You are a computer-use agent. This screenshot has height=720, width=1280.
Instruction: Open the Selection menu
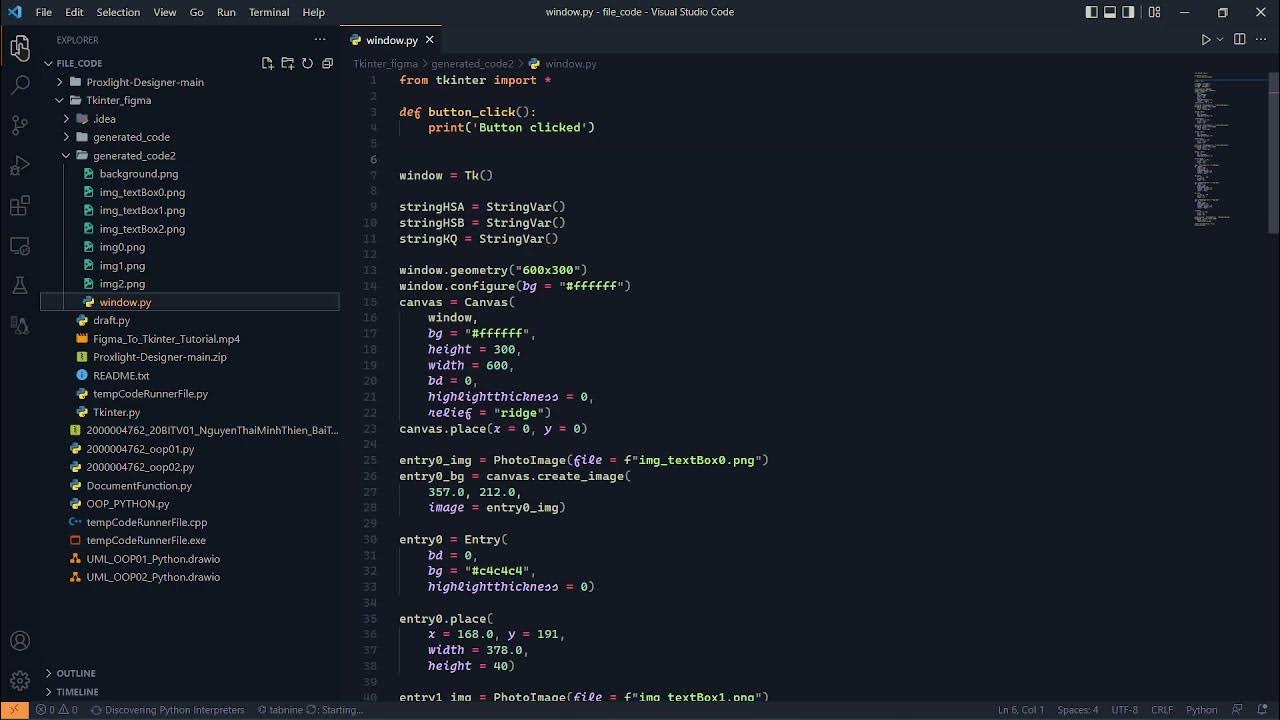pyautogui.click(x=118, y=12)
